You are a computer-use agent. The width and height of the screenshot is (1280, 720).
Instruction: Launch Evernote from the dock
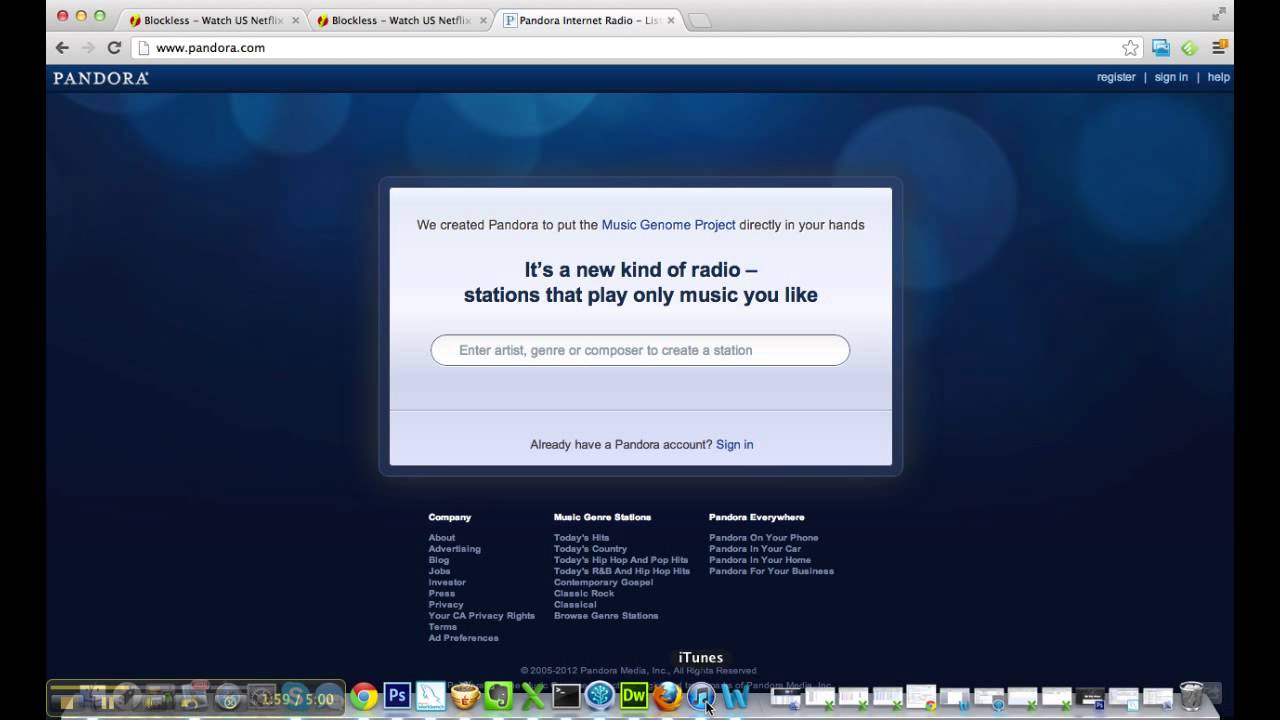click(499, 696)
